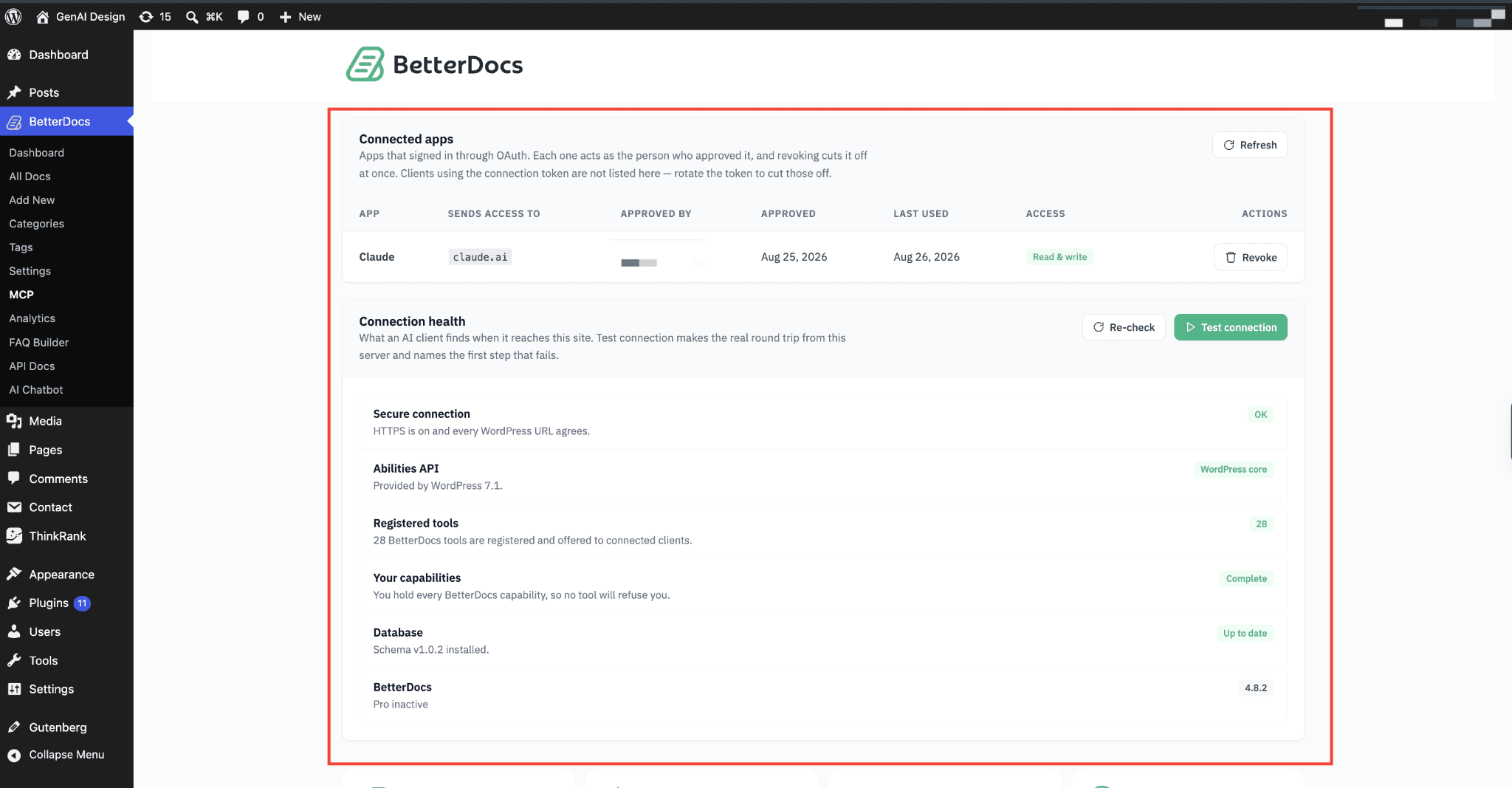Open the Analytics submenu item

(32, 318)
